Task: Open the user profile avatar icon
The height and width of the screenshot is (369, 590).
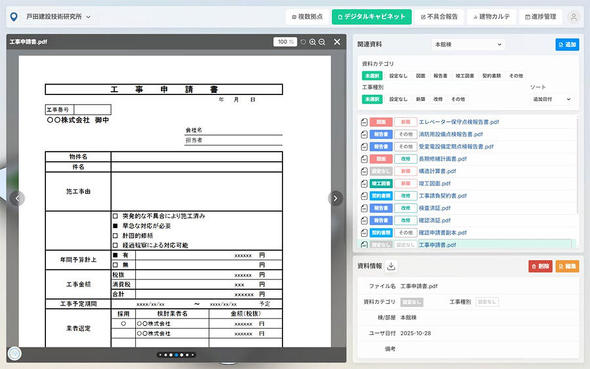Action: (573, 17)
